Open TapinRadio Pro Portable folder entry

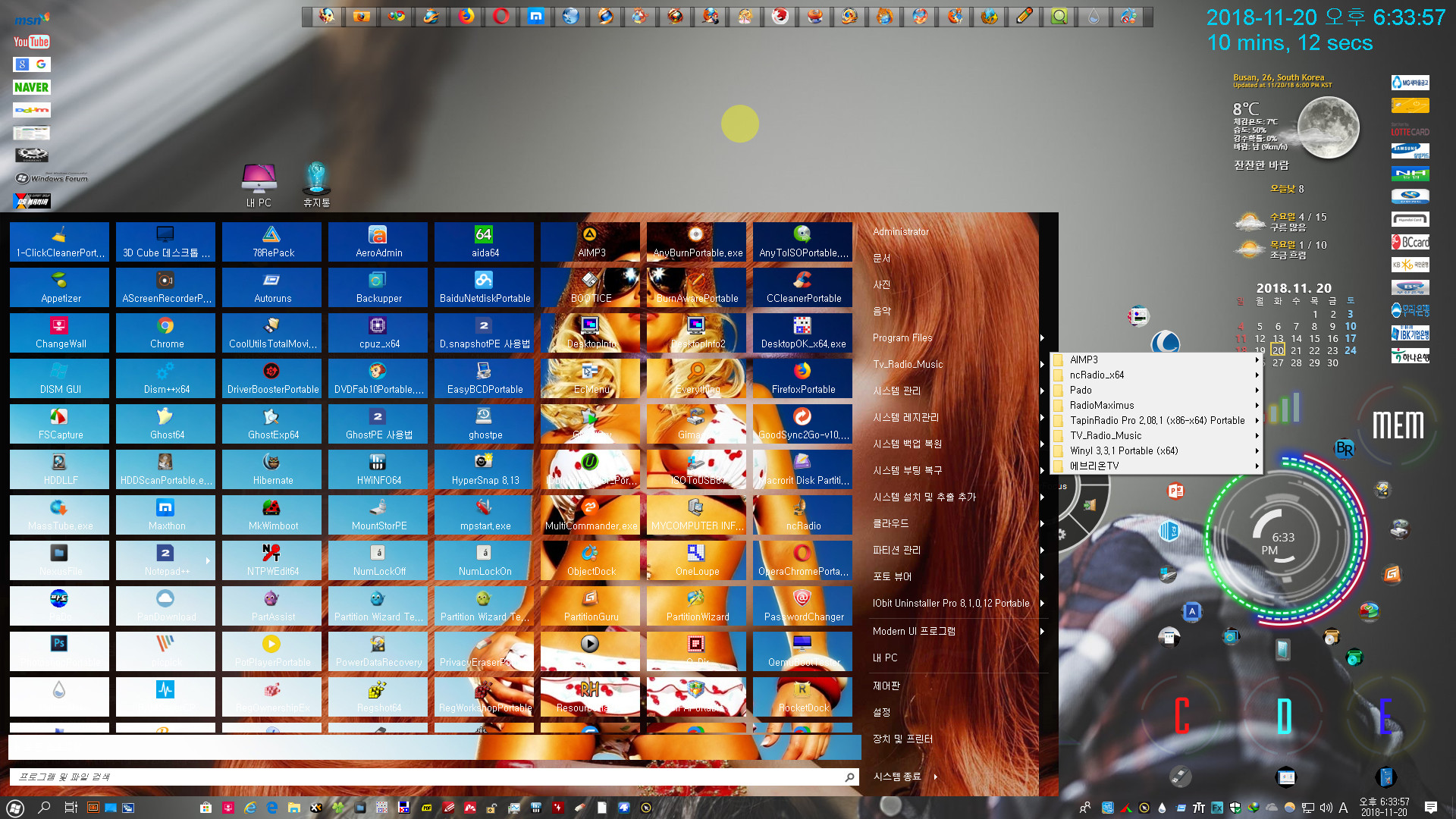tap(1156, 420)
